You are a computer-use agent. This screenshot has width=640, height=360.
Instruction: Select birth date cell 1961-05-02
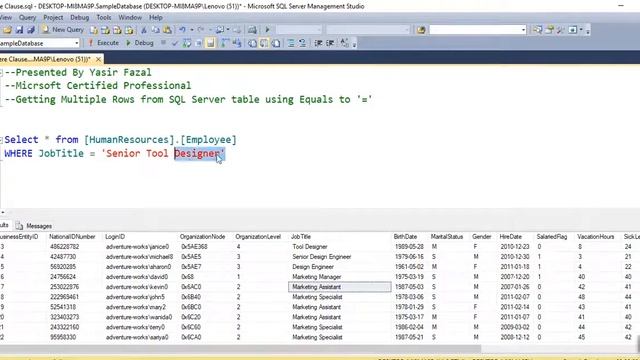pyautogui.click(x=409, y=267)
